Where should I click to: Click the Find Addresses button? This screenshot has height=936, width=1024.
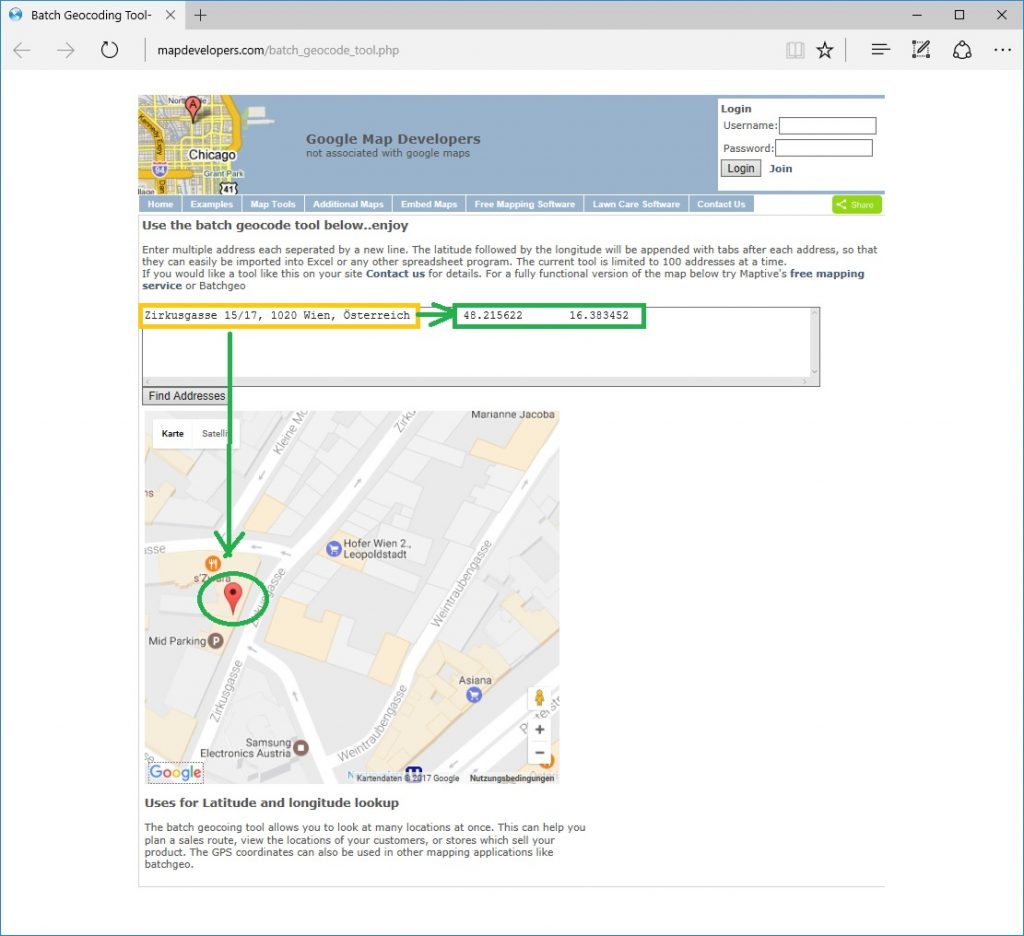tap(185, 396)
